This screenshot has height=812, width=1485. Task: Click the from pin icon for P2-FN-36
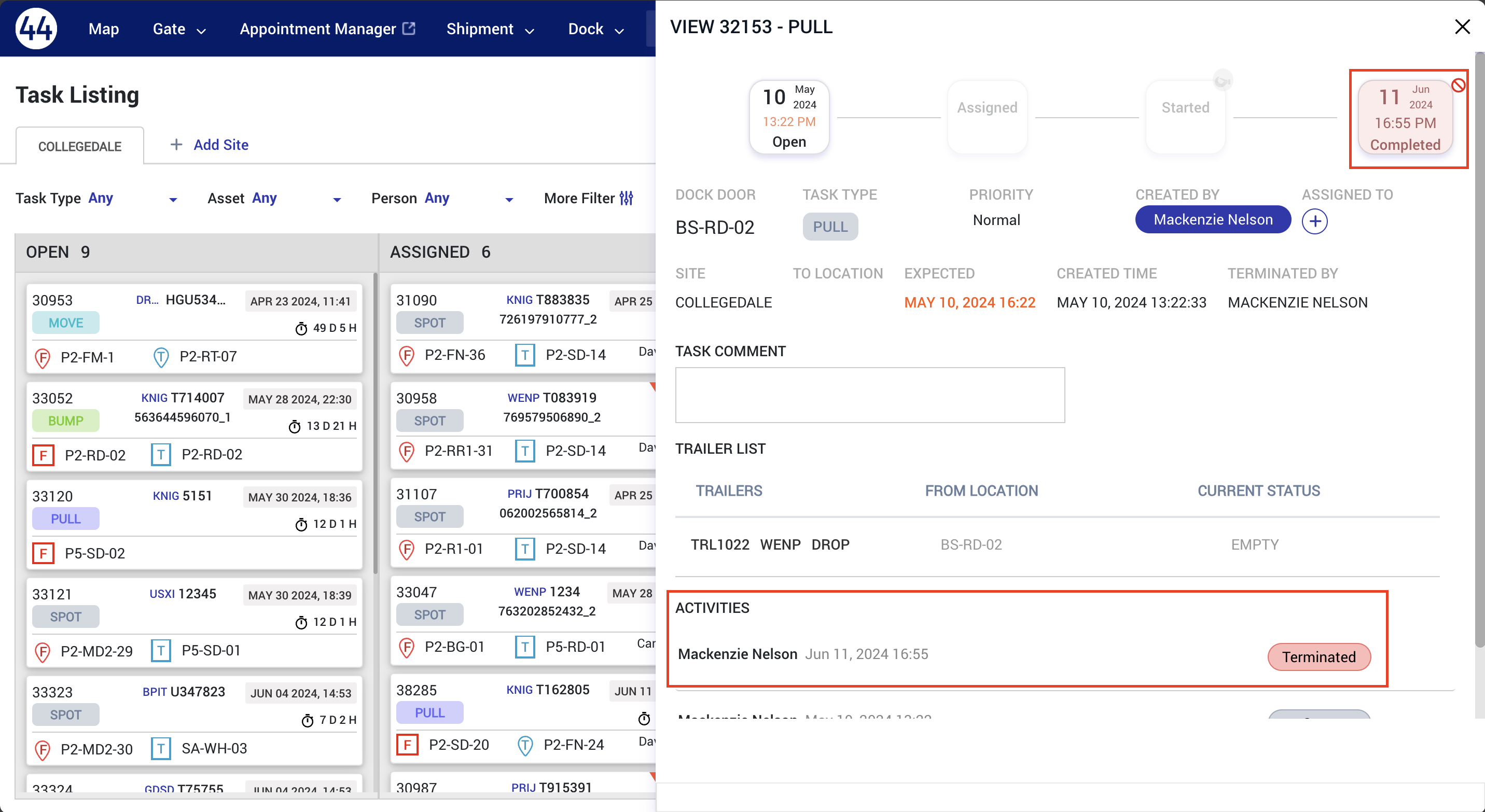[x=407, y=356]
